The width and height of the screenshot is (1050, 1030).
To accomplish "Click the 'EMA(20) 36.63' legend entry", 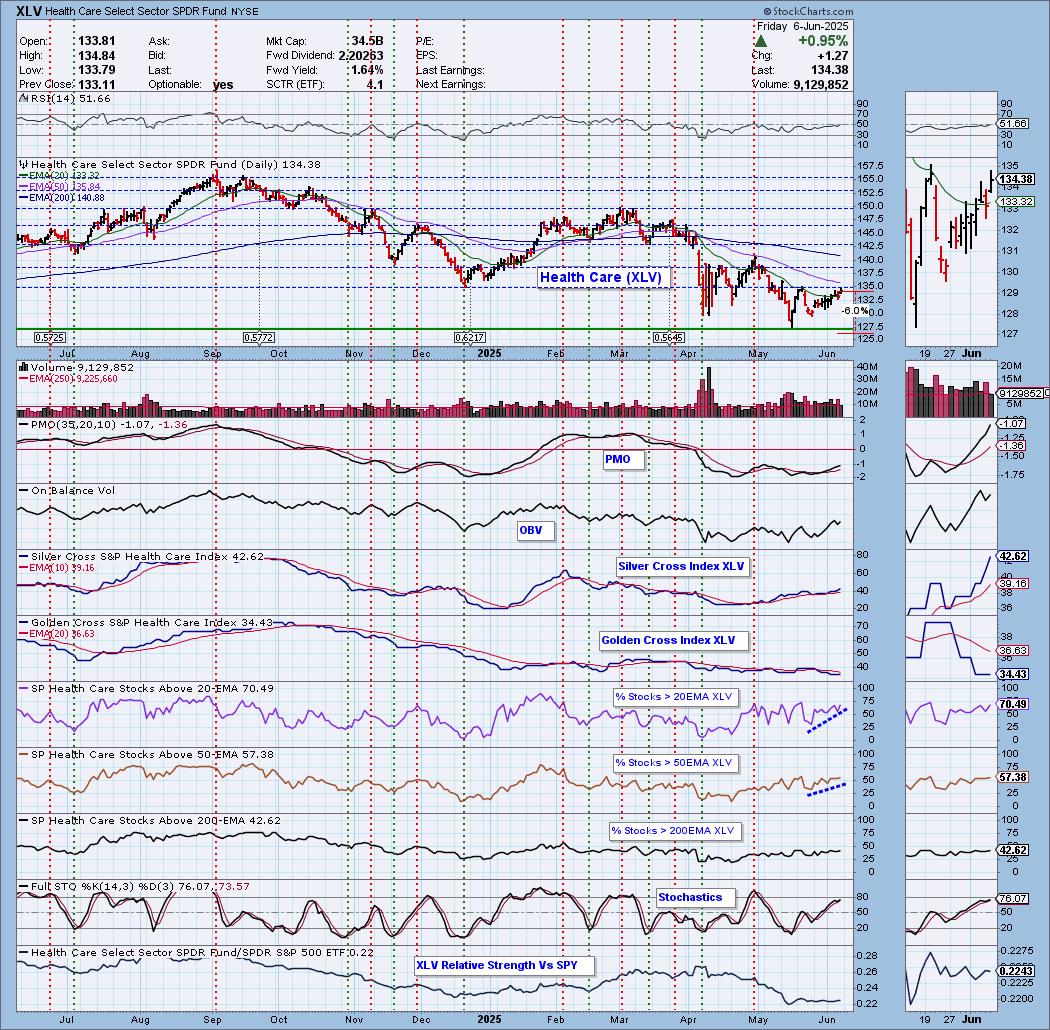I will pyautogui.click(x=58, y=633).
